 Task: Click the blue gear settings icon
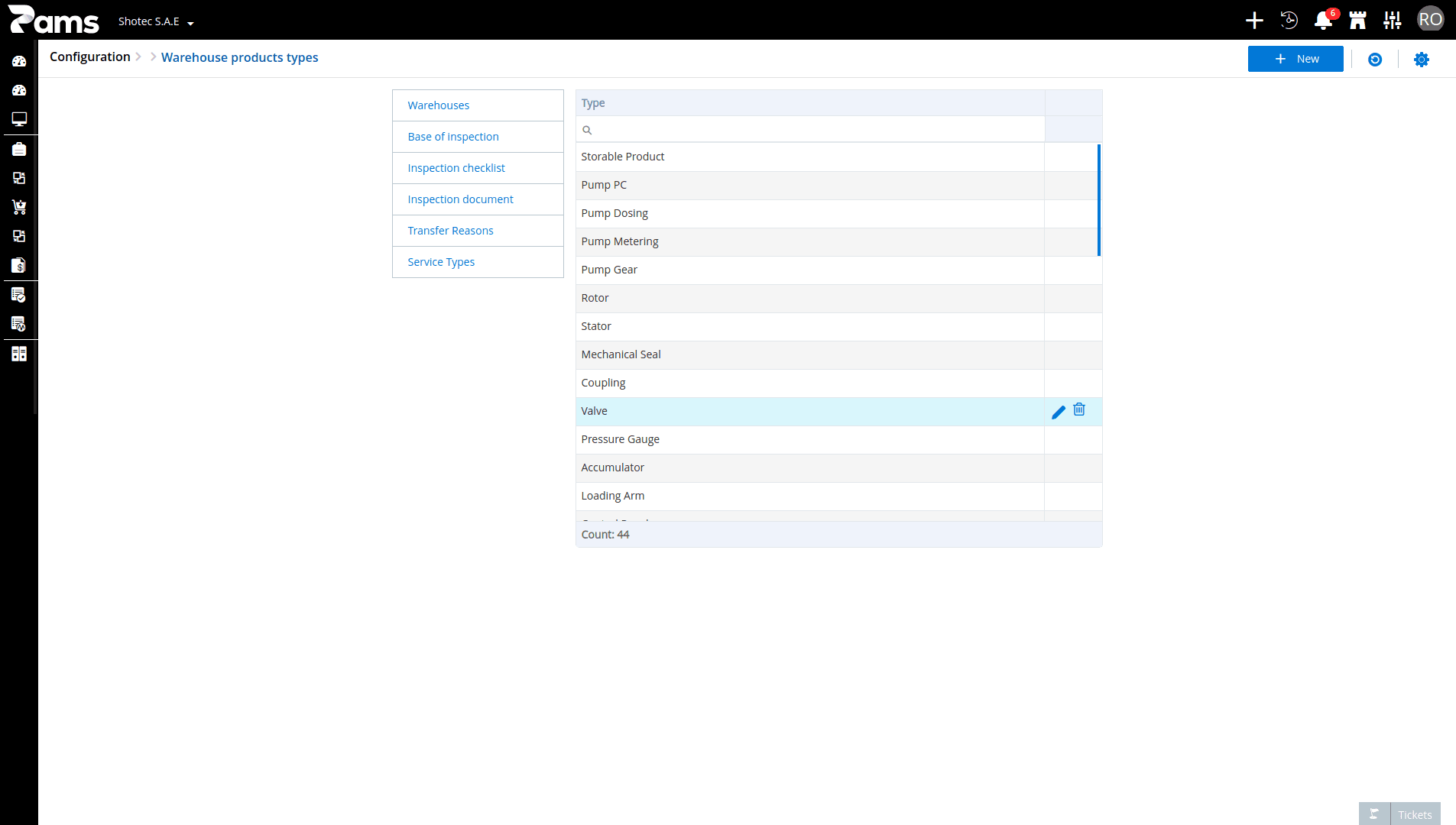pyautogui.click(x=1421, y=60)
